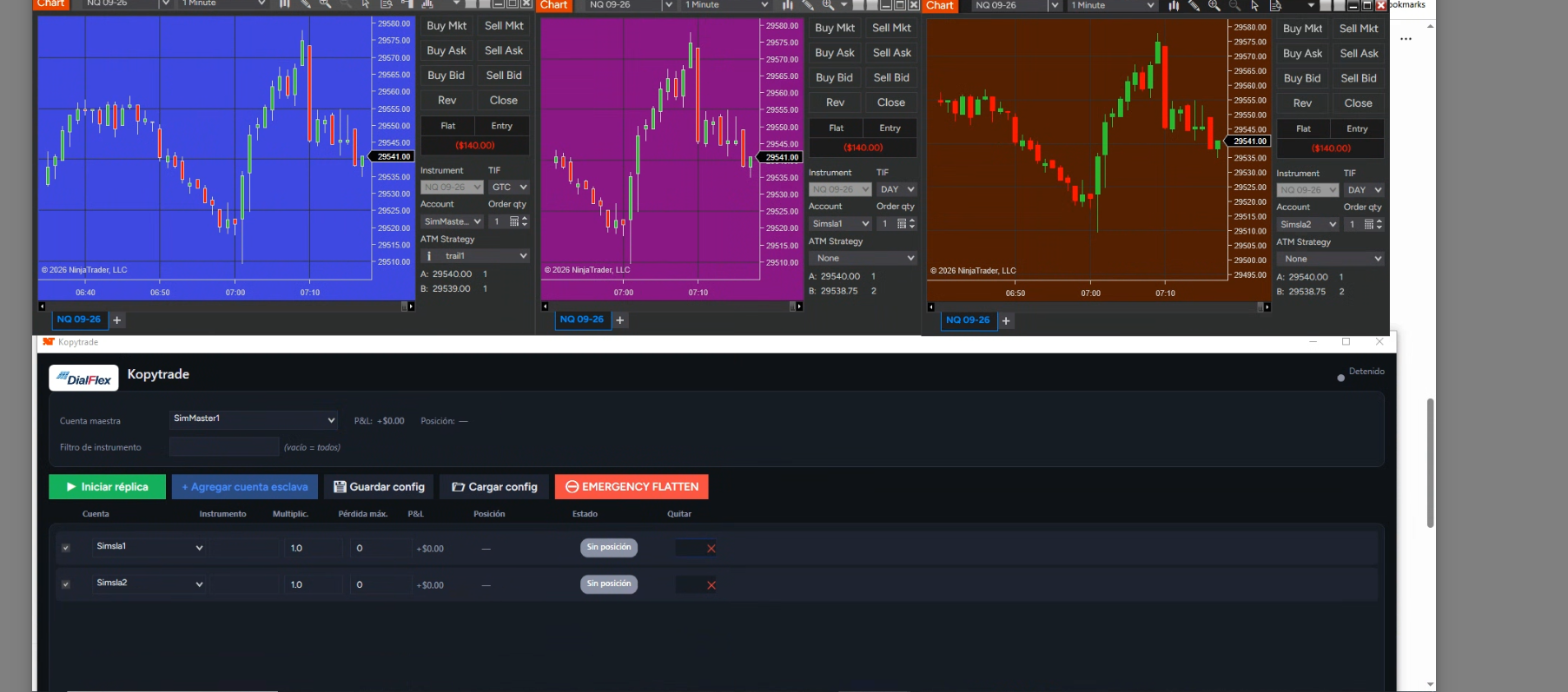Viewport: 1568px width, 692px height.
Task: Remove Simsla1 slave account with red X
Action: [711, 549]
